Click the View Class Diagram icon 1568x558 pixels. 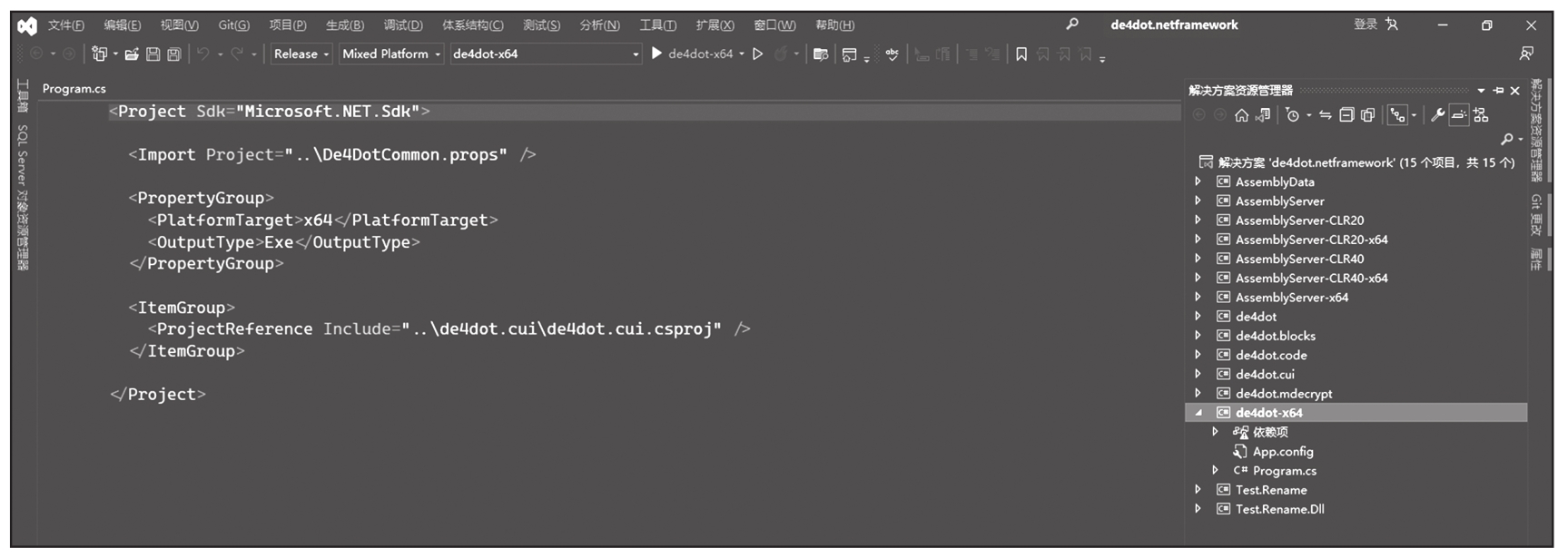pos(1481,115)
